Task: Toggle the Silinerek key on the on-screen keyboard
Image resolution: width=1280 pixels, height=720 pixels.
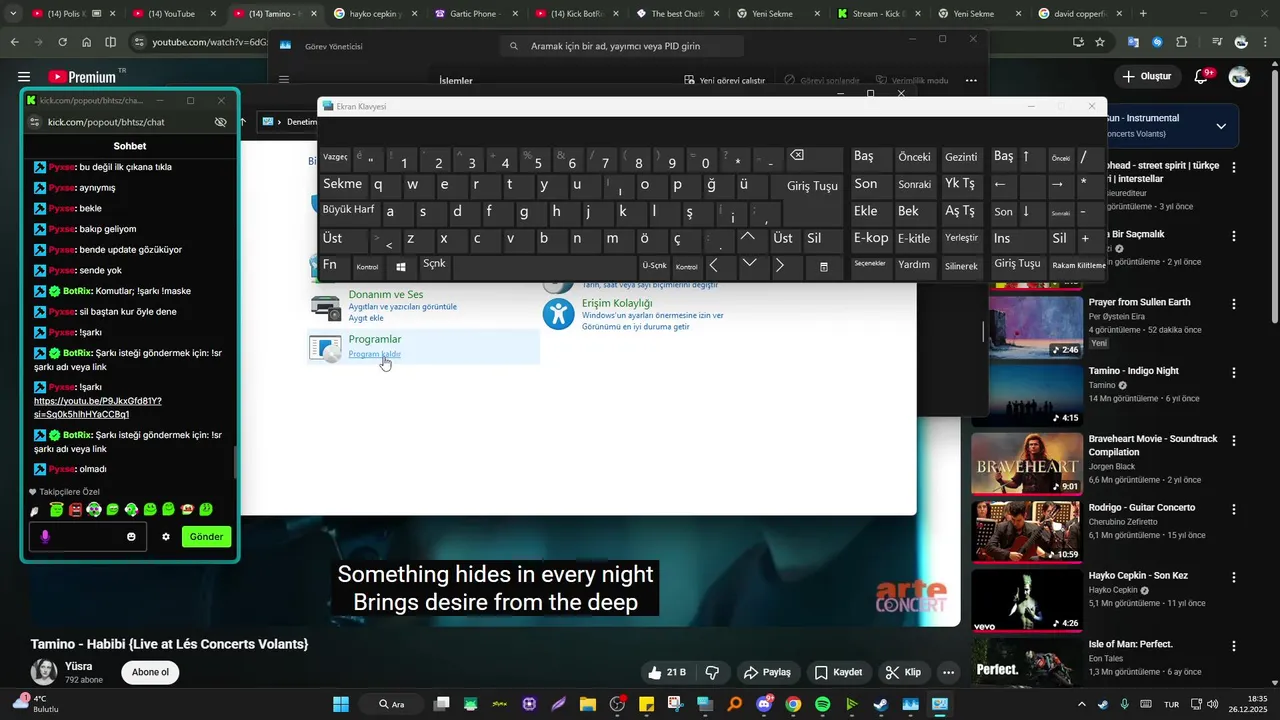Action: tap(961, 266)
